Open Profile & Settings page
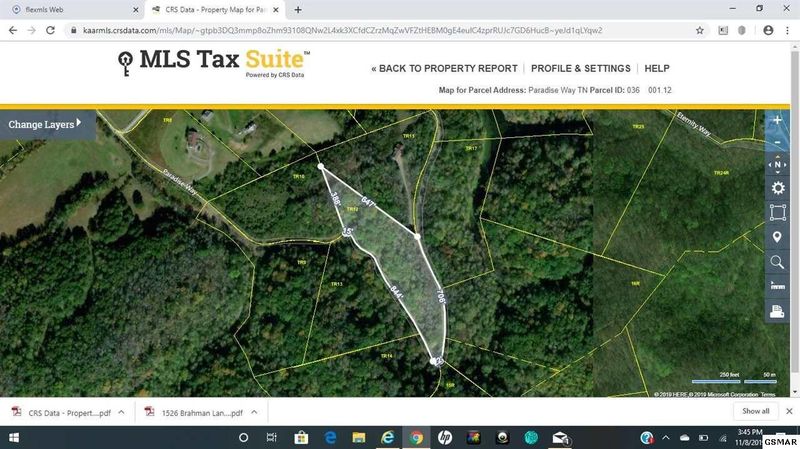Viewport: 800px width, 449px height. point(581,68)
